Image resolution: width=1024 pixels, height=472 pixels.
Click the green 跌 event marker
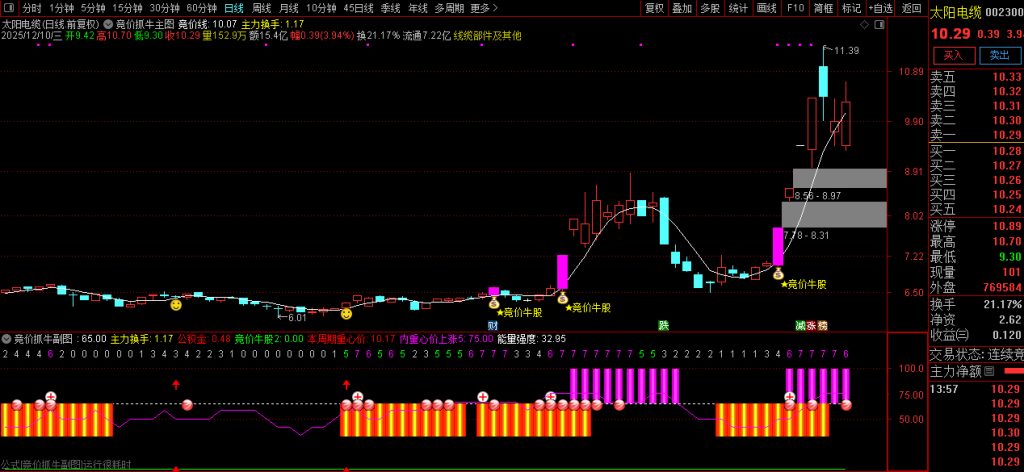(664, 325)
